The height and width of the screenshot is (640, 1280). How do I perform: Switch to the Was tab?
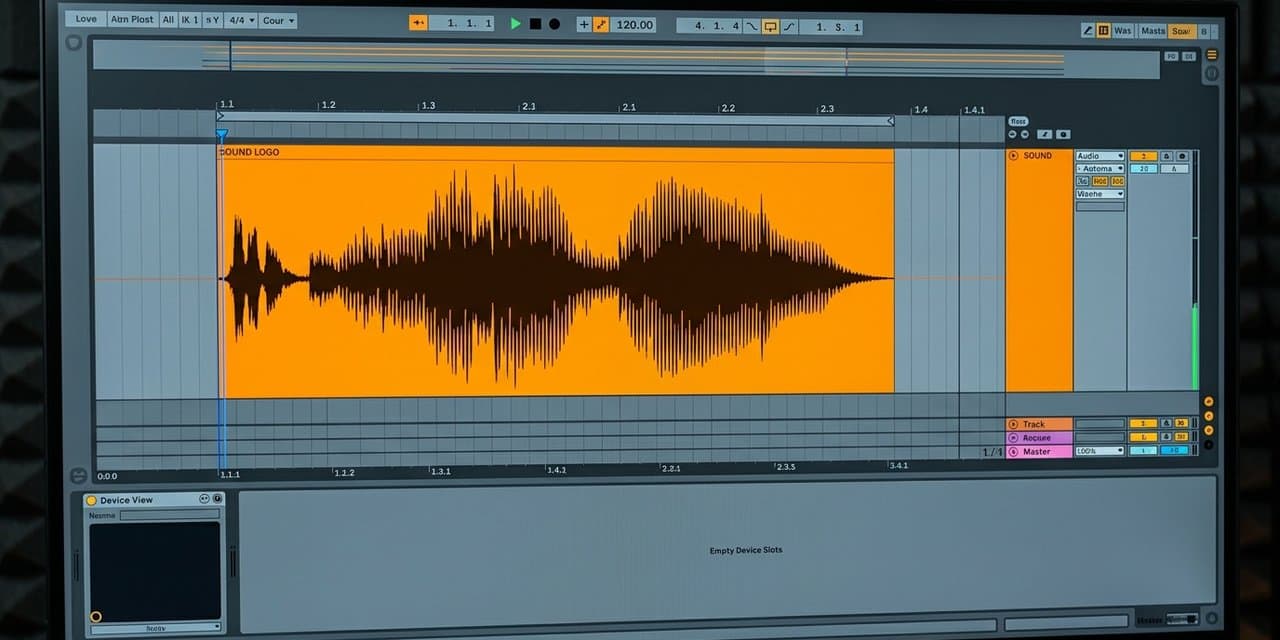[1124, 31]
